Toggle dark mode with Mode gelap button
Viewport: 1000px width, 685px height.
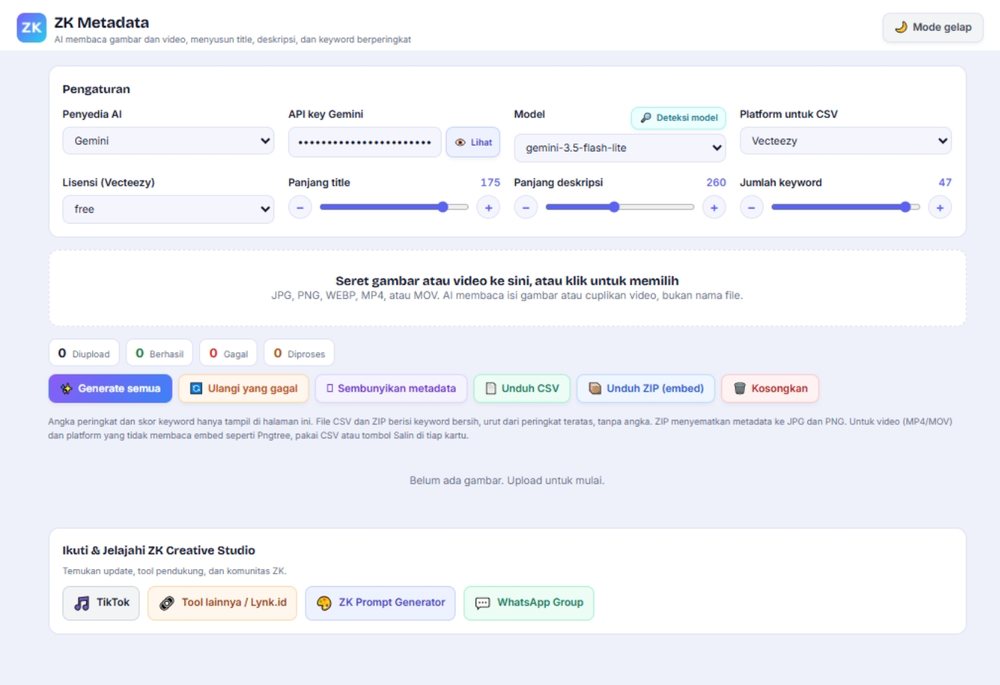[932, 27]
